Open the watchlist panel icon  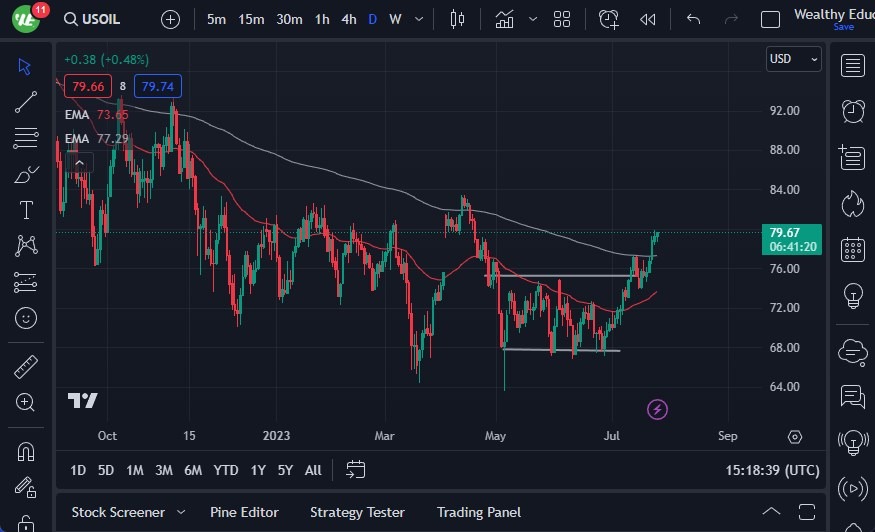point(852,66)
